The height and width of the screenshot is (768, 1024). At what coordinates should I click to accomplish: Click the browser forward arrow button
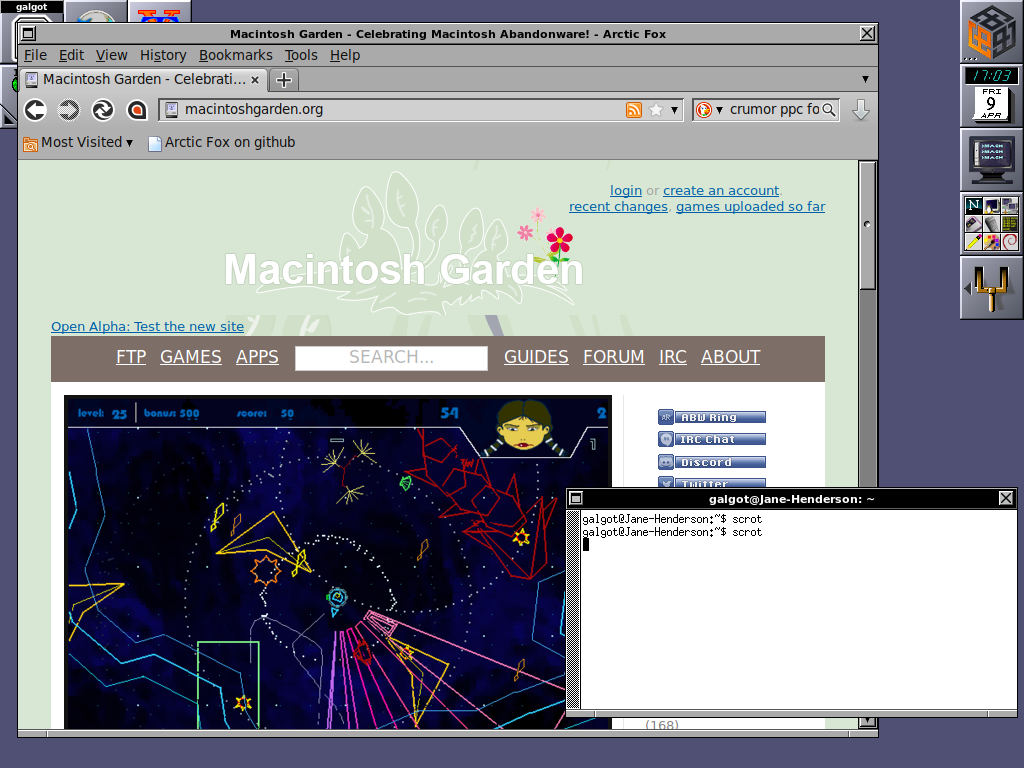69,110
